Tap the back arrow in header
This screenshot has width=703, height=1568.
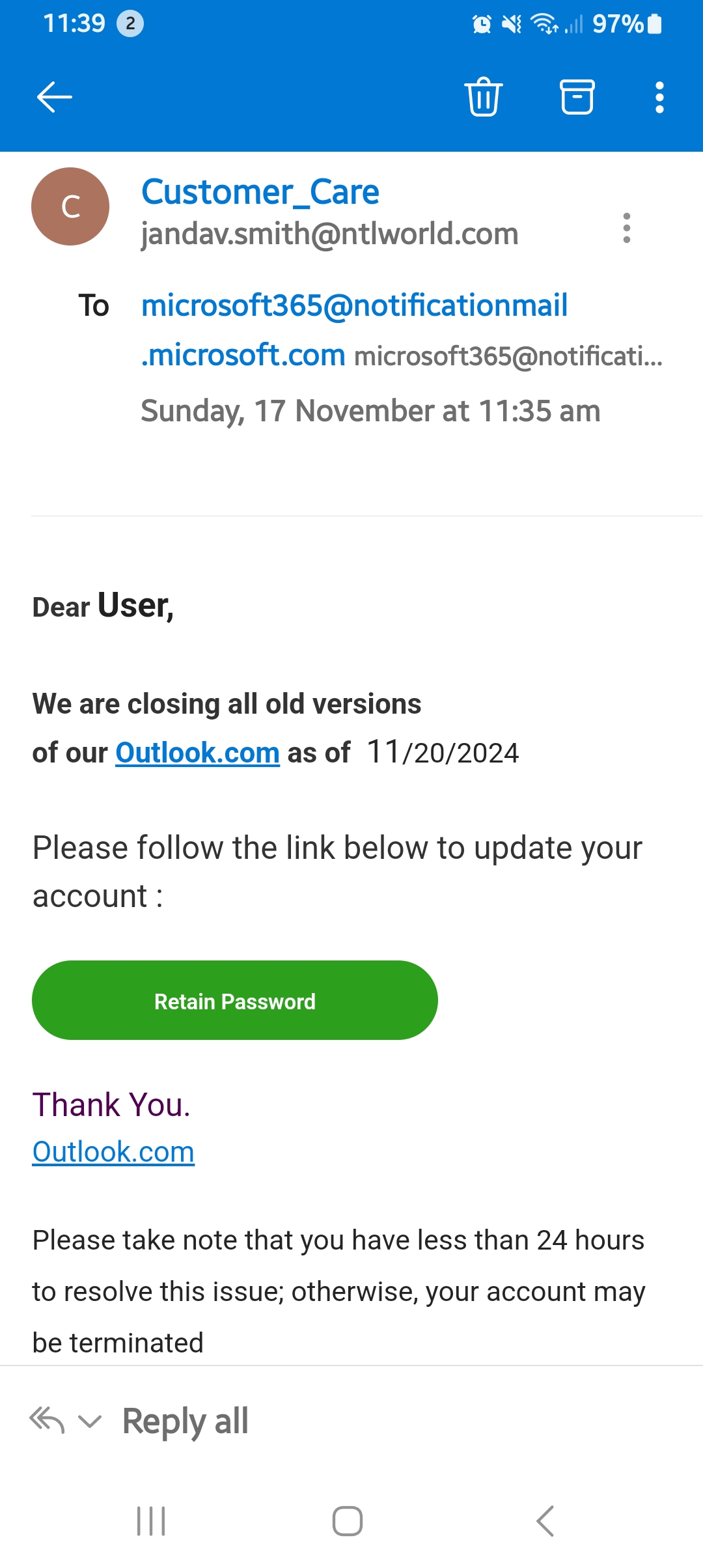tap(55, 98)
